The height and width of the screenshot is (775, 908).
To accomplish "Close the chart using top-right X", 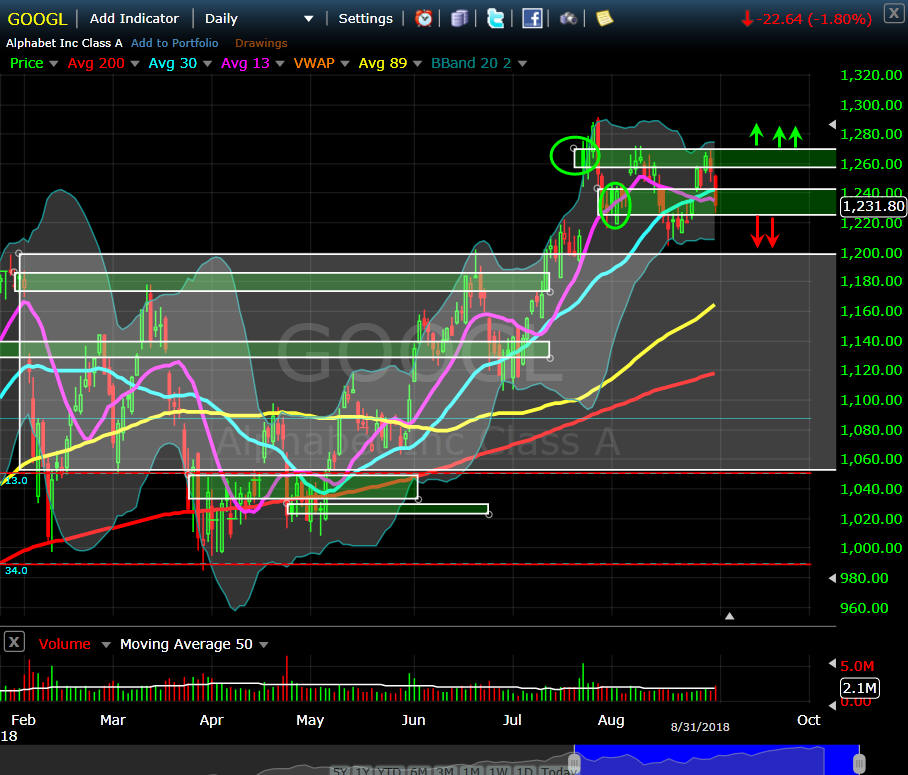I will point(892,13).
